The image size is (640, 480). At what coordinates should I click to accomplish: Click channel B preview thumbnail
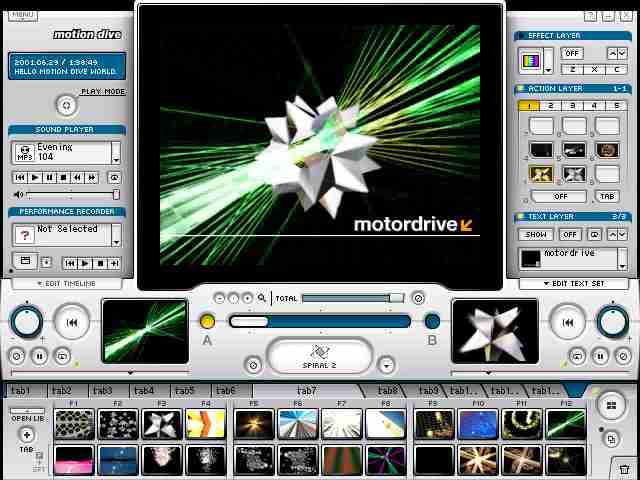pos(495,331)
